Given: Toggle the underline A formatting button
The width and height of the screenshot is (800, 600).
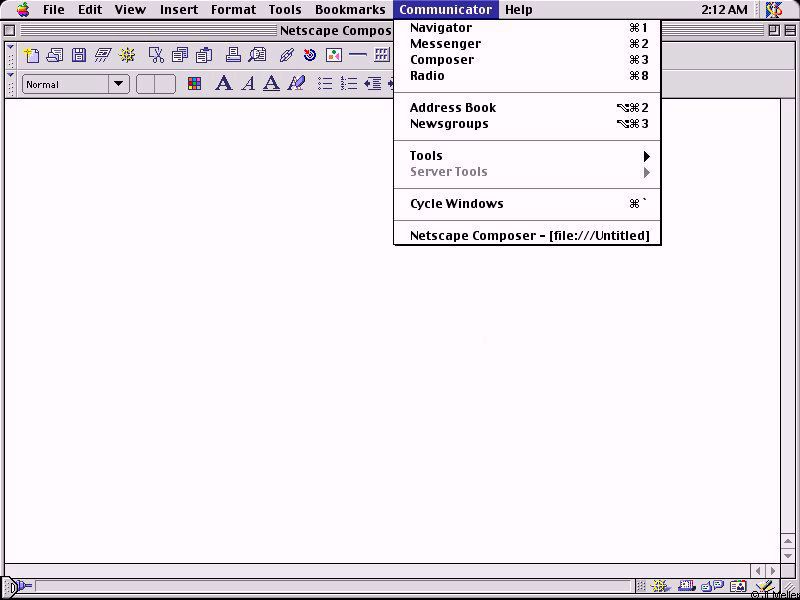Looking at the screenshot, I should 271,84.
